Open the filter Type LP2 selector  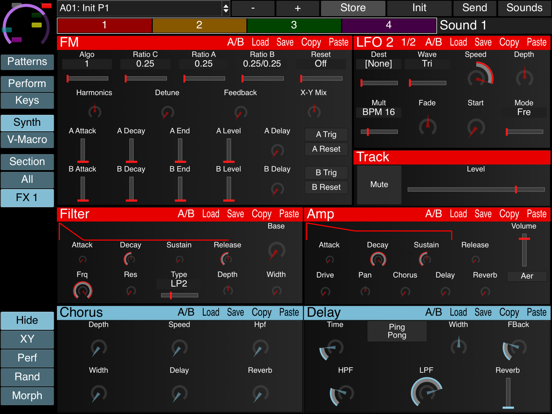pos(179,284)
